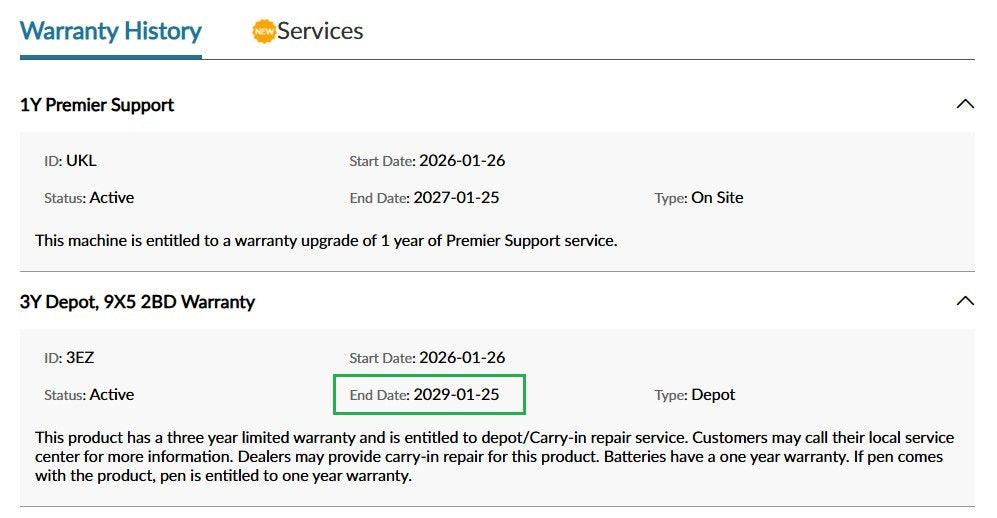Image resolution: width=997 pixels, height=518 pixels.
Task: Collapse the 3Y Depot warranty section
Action: tap(964, 301)
